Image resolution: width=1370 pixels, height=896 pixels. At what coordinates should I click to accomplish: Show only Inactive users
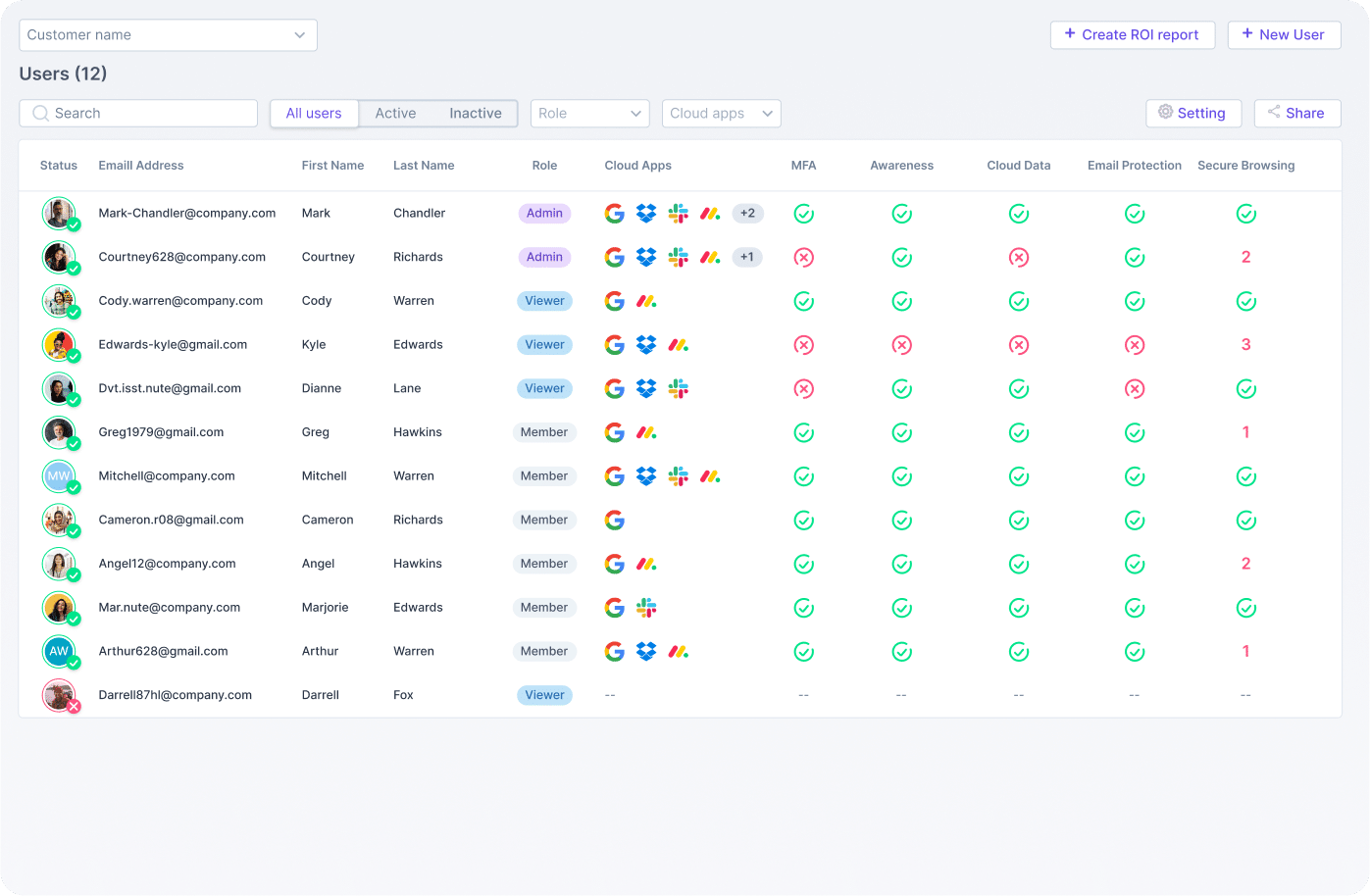(x=476, y=114)
